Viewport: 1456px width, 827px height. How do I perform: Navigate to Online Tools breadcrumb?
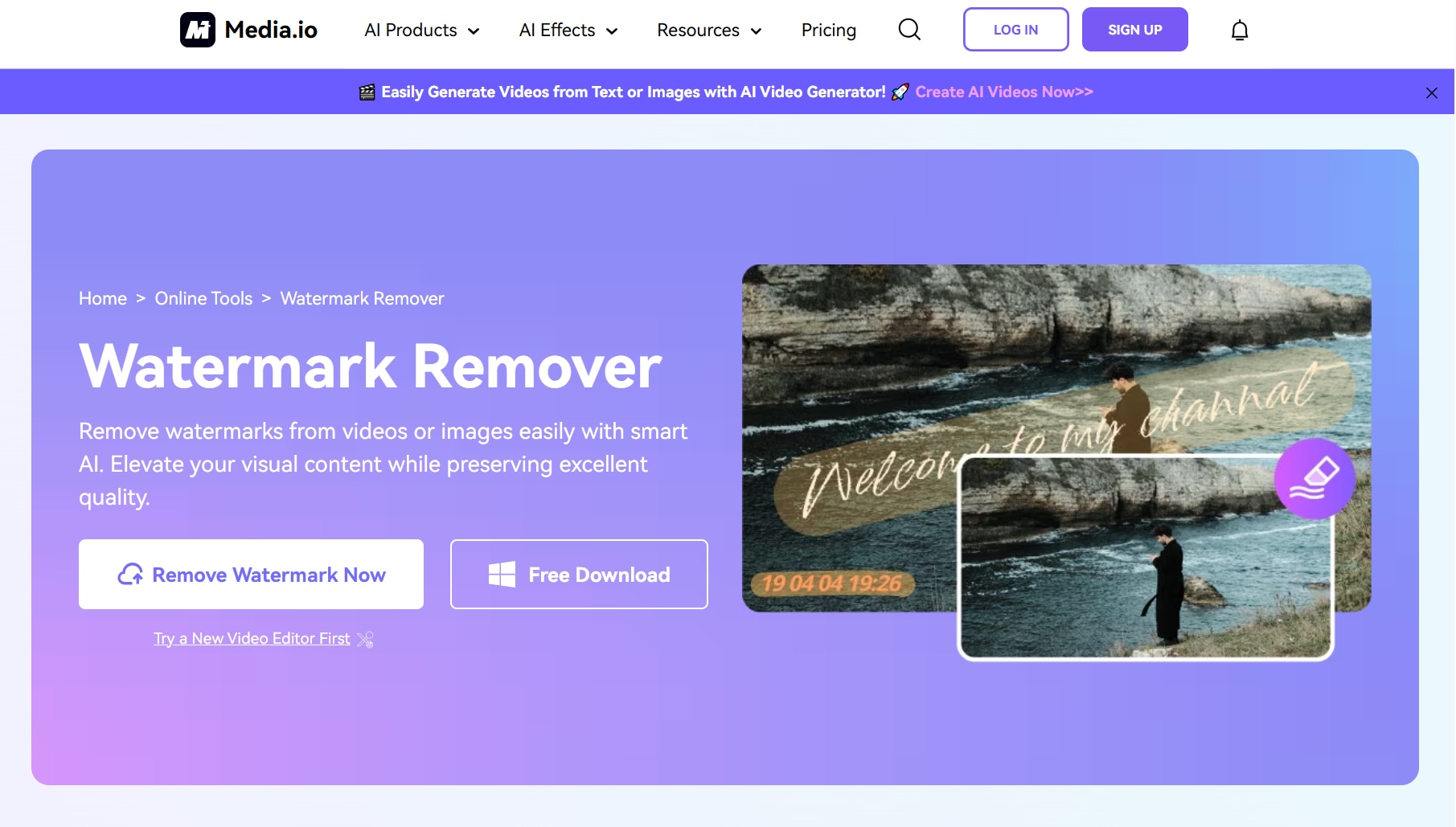(x=203, y=298)
